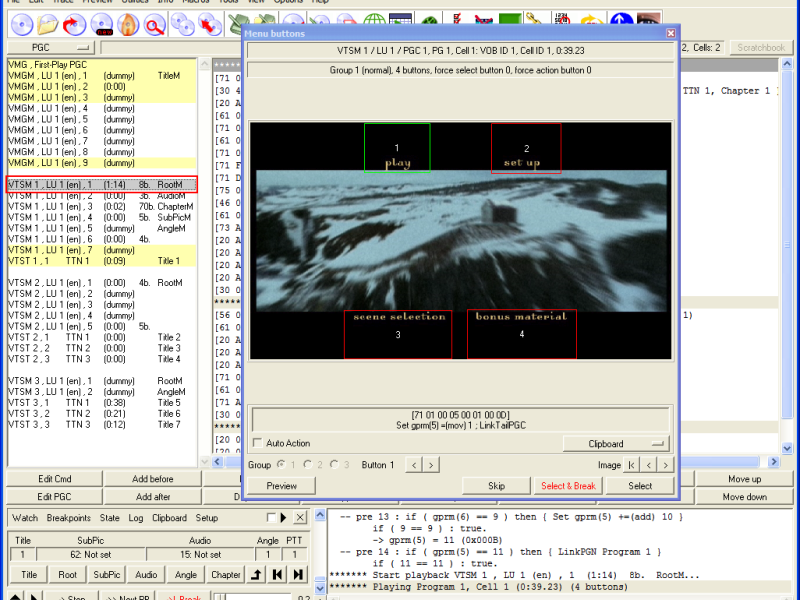800x600 pixels.
Task: Click the set up button in menu preview
Action: pyautogui.click(x=526, y=148)
